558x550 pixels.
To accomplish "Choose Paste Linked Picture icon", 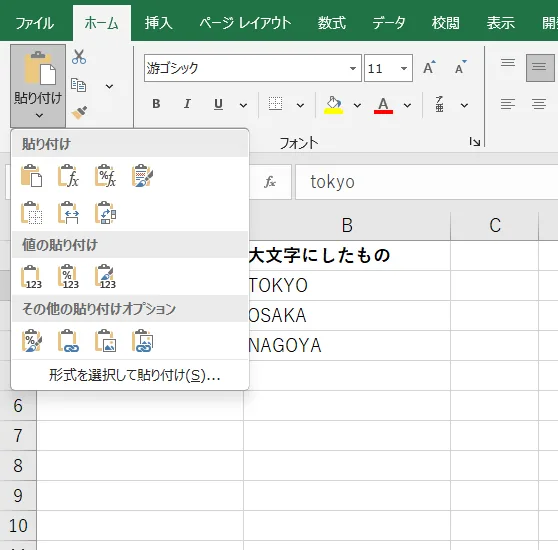I will (x=142, y=341).
